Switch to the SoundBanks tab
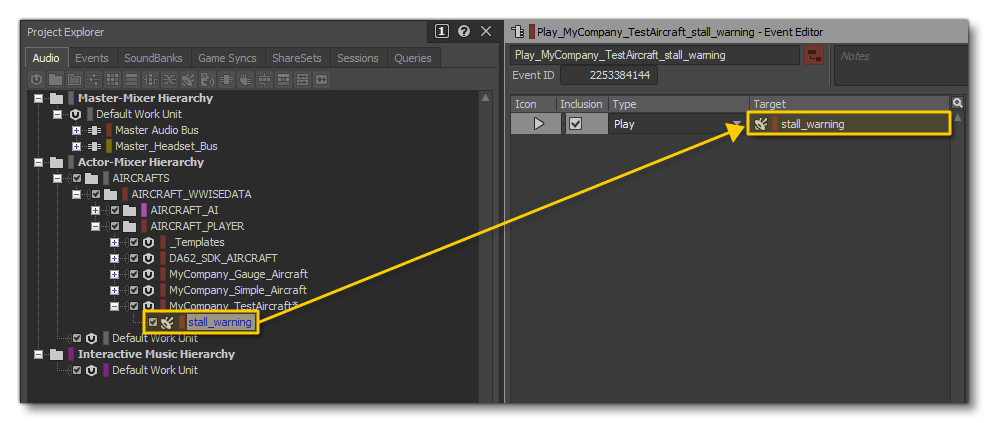This screenshot has height=423, width=988. pyautogui.click(x=153, y=58)
